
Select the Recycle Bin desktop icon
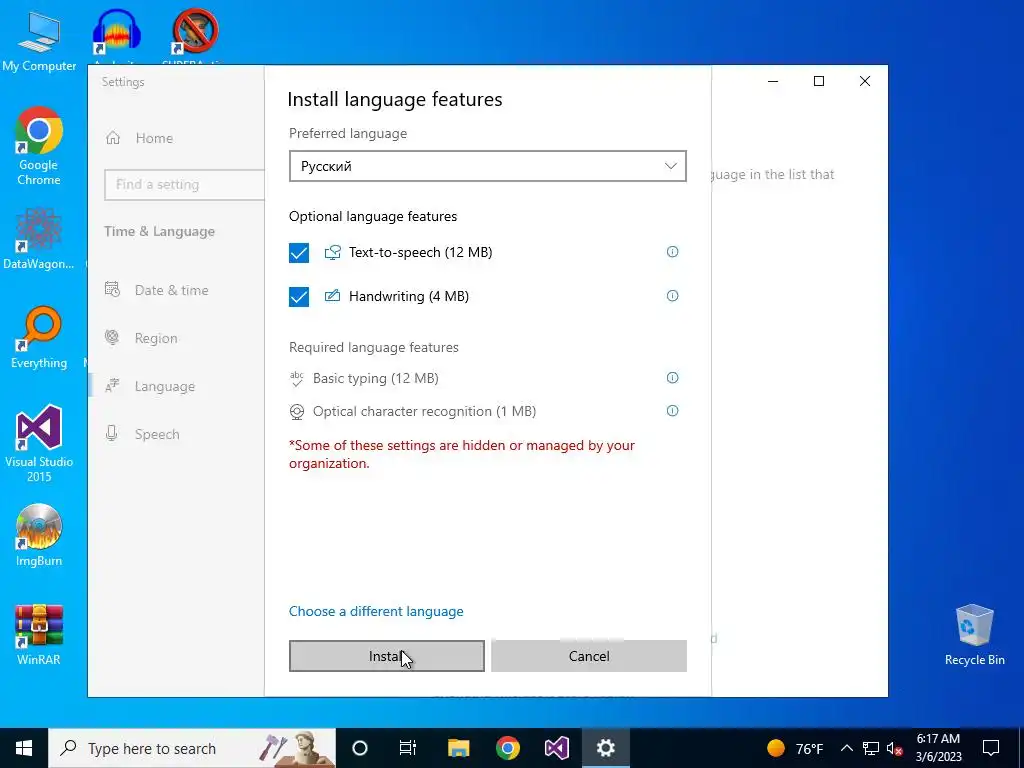974,635
